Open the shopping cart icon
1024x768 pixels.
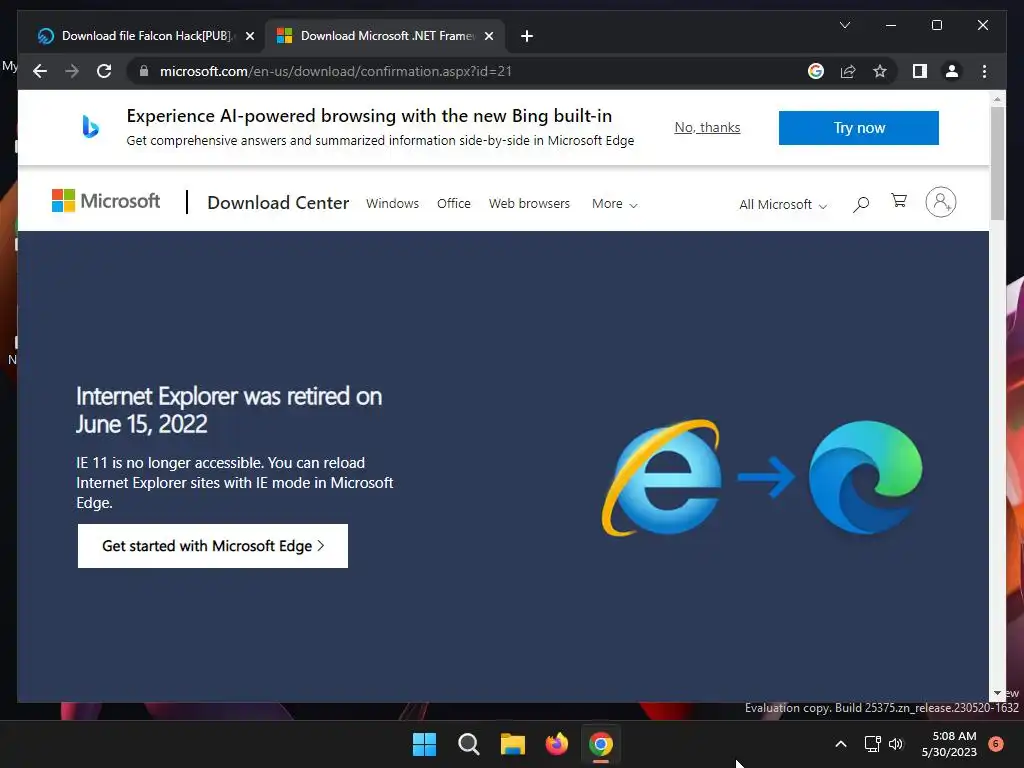899,201
